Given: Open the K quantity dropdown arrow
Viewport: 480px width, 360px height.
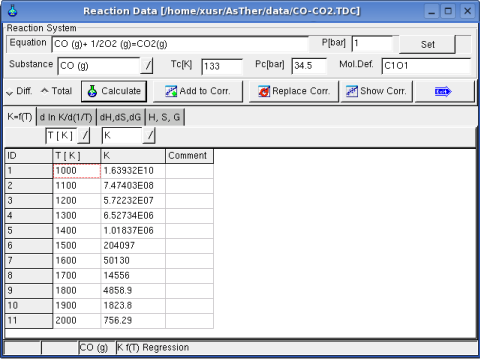Looking at the screenshot, I should 149,136.
